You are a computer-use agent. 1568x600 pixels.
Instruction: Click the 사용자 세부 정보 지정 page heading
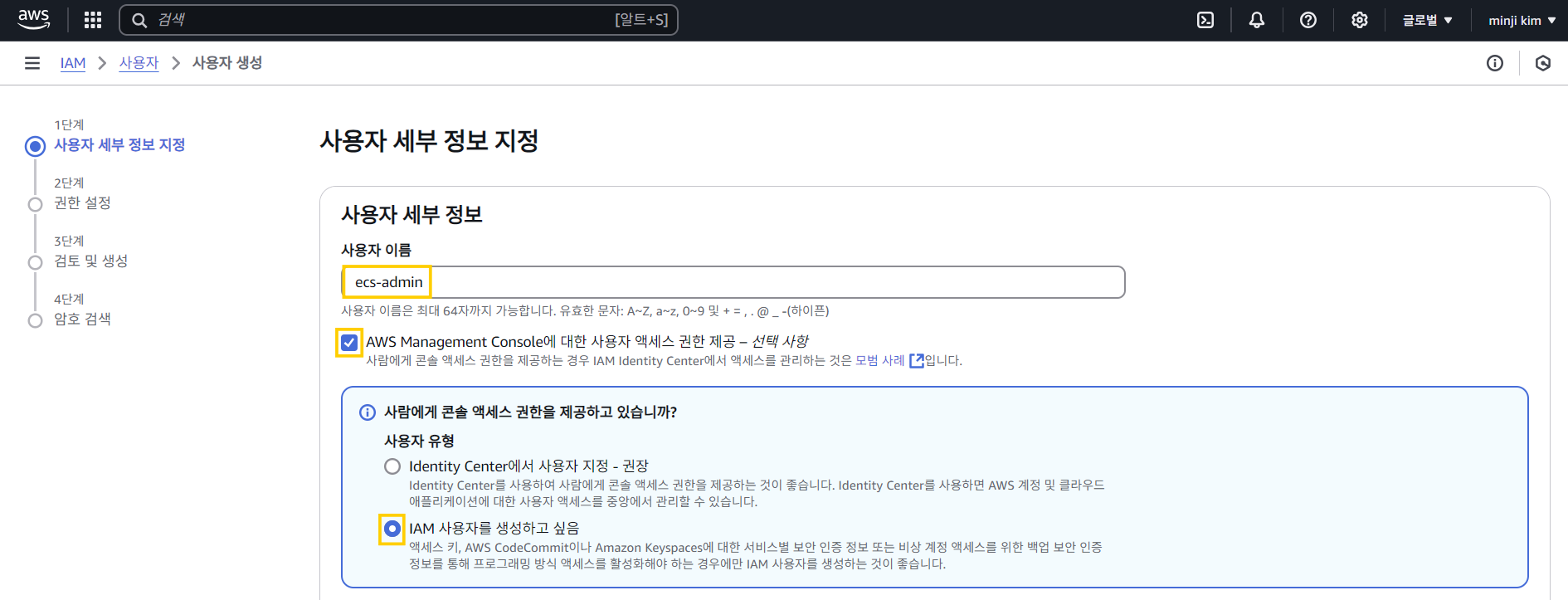click(x=429, y=141)
